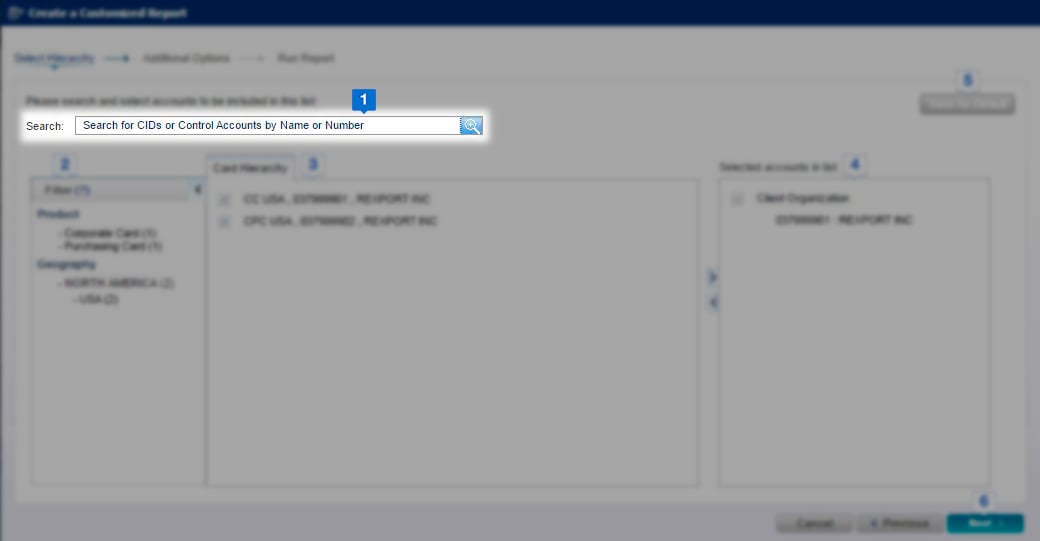The width and height of the screenshot is (1040, 541).
Task: Click the callout marker number 3
Action: click(x=313, y=164)
